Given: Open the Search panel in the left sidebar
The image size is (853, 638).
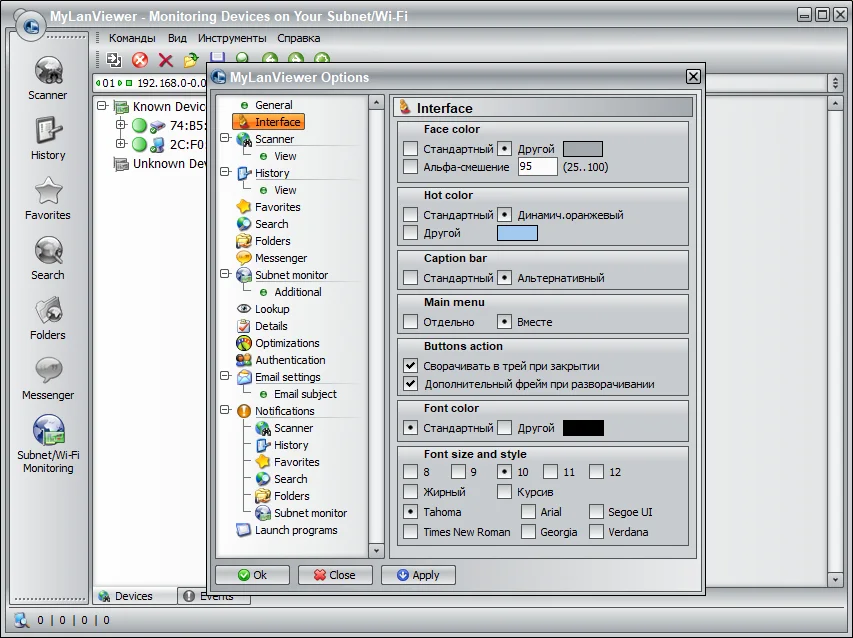Looking at the screenshot, I should tap(48, 259).
